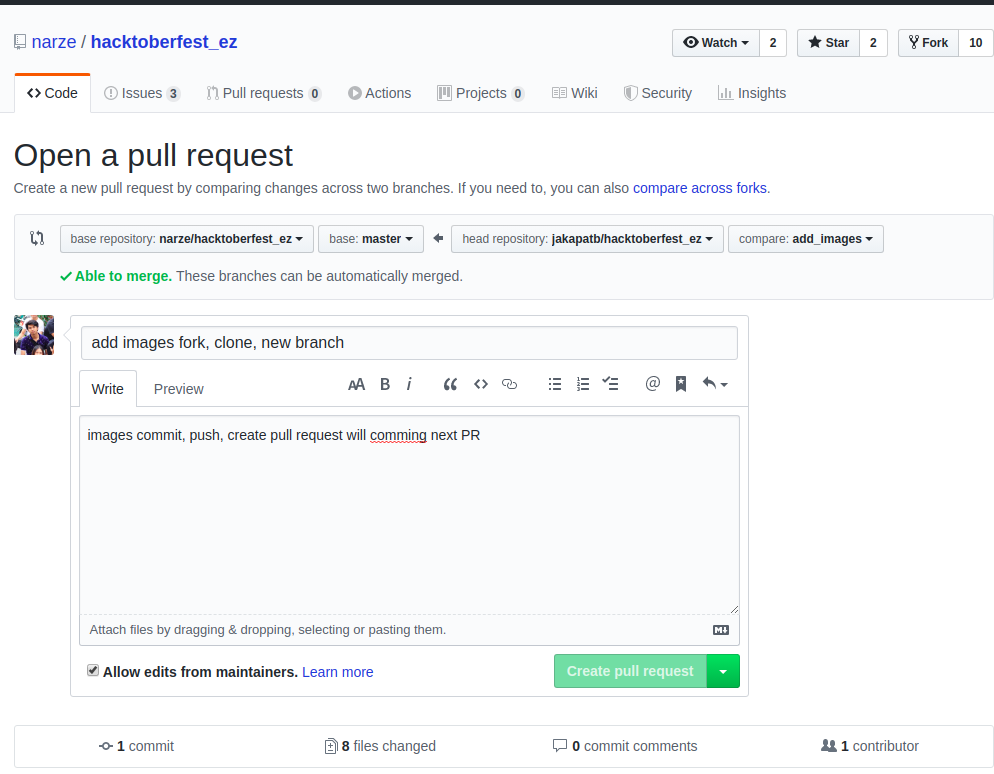
Task: Add a link using chain icon
Action: pos(509,384)
